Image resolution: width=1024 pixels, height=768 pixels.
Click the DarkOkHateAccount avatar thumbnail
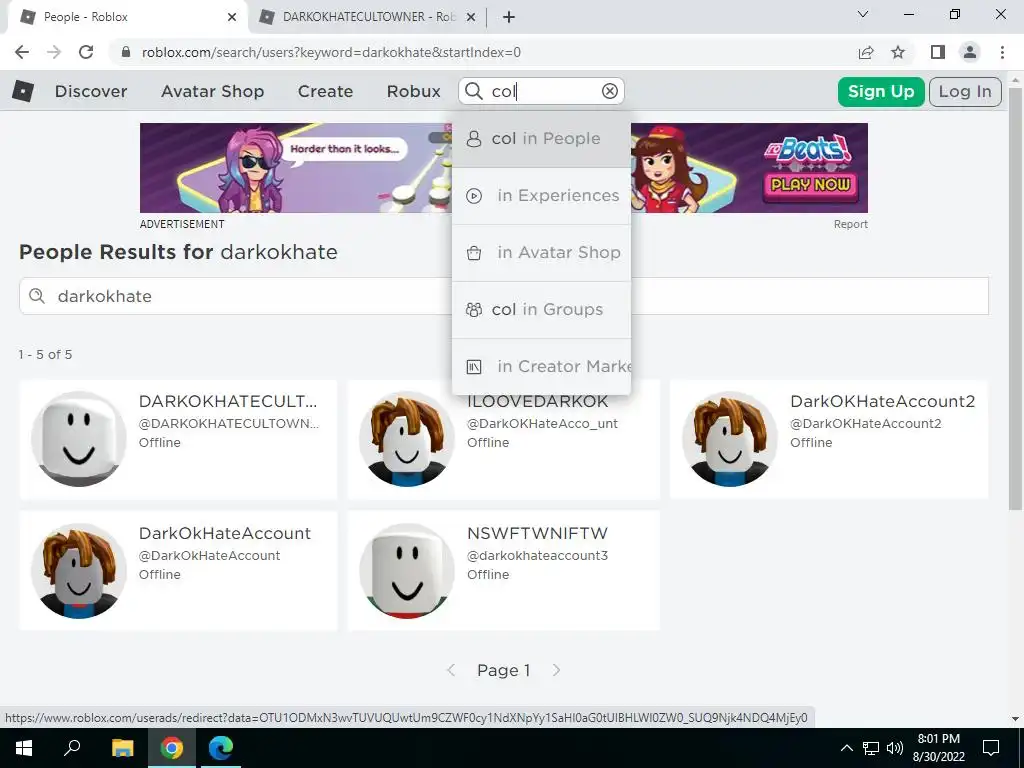(x=78, y=571)
